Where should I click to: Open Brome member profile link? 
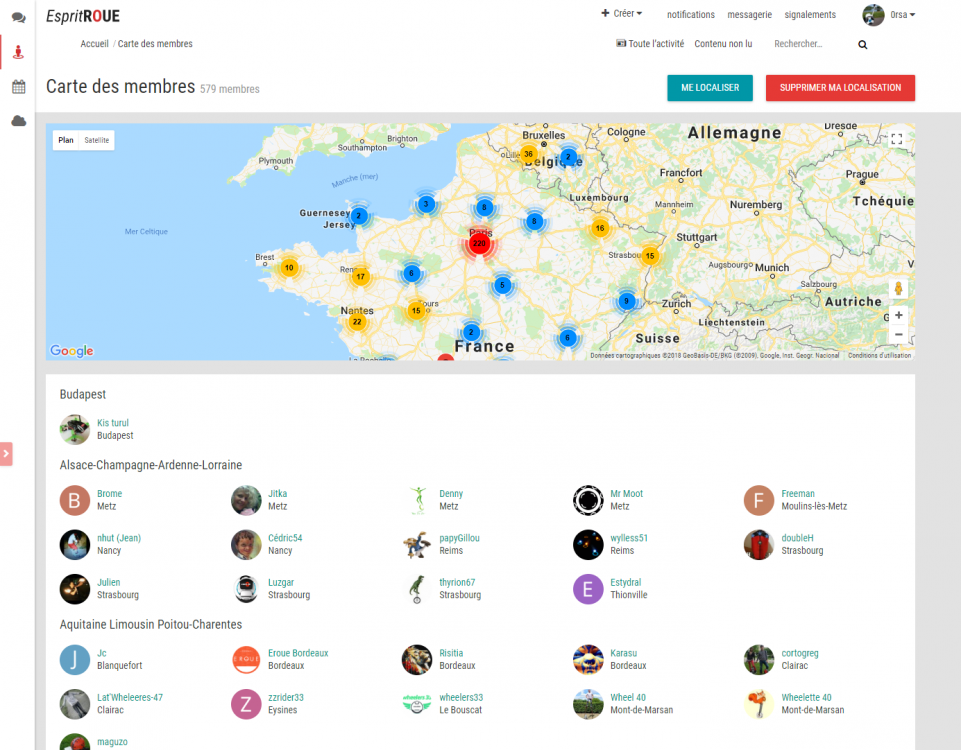pyautogui.click(x=110, y=493)
